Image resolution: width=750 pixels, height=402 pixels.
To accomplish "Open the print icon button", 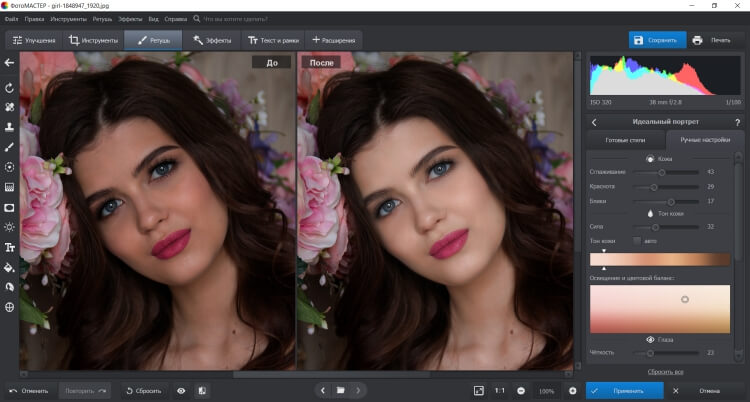I will [697, 40].
